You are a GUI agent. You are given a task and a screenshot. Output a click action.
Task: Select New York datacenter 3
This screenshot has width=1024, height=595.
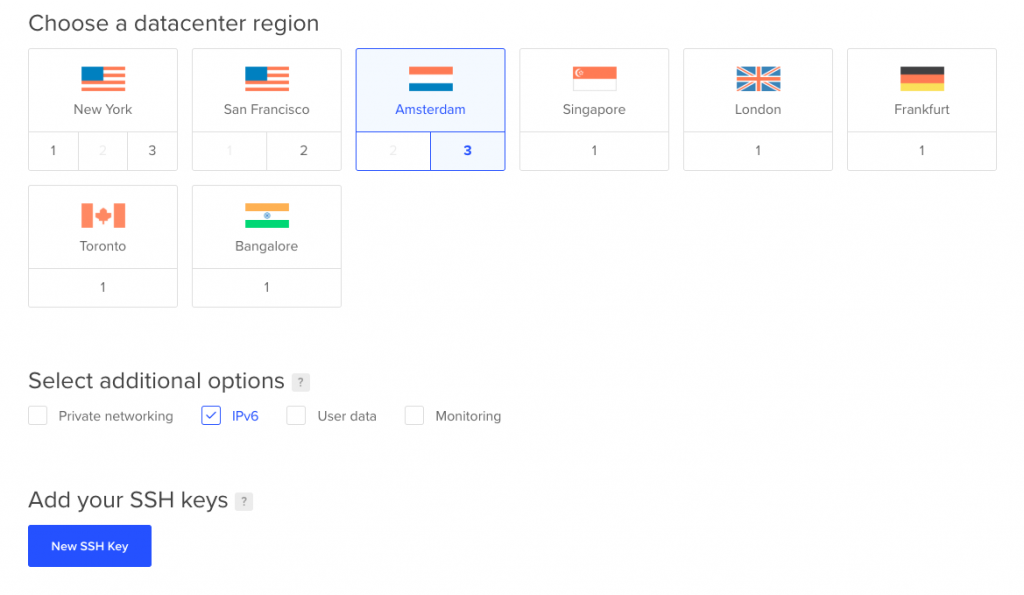pyautogui.click(x=152, y=151)
